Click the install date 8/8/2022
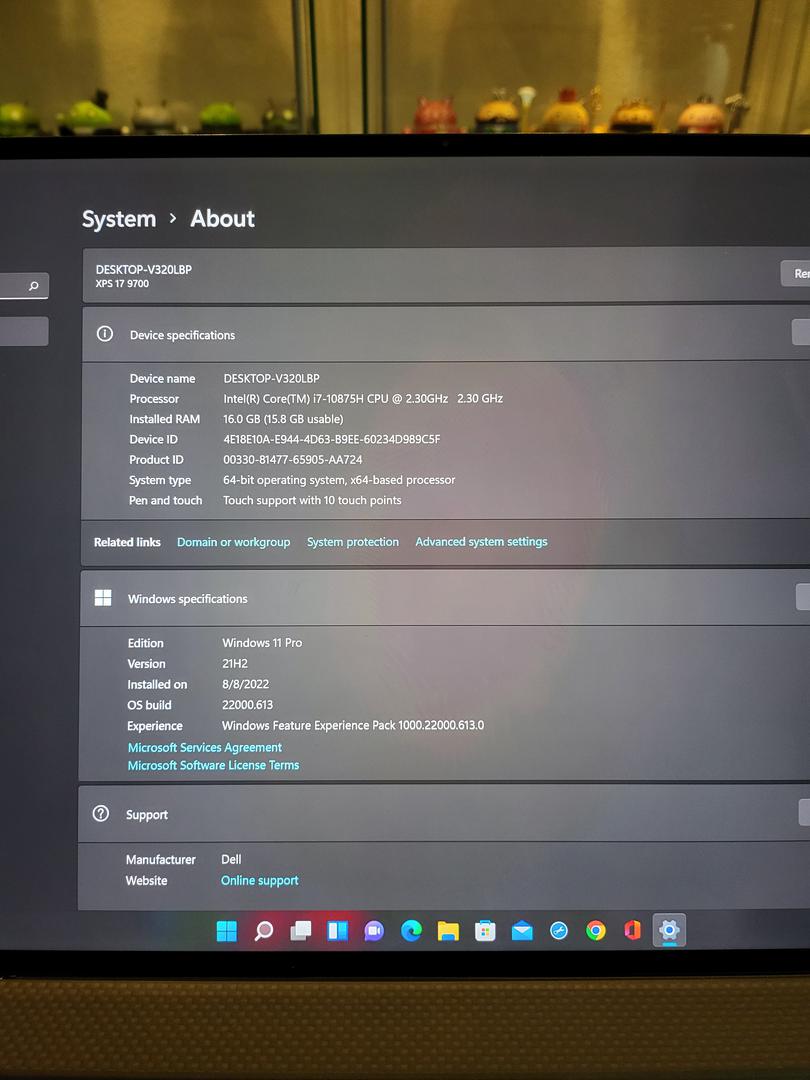This screenshot has width=810, height=1080. pos(245,684)
